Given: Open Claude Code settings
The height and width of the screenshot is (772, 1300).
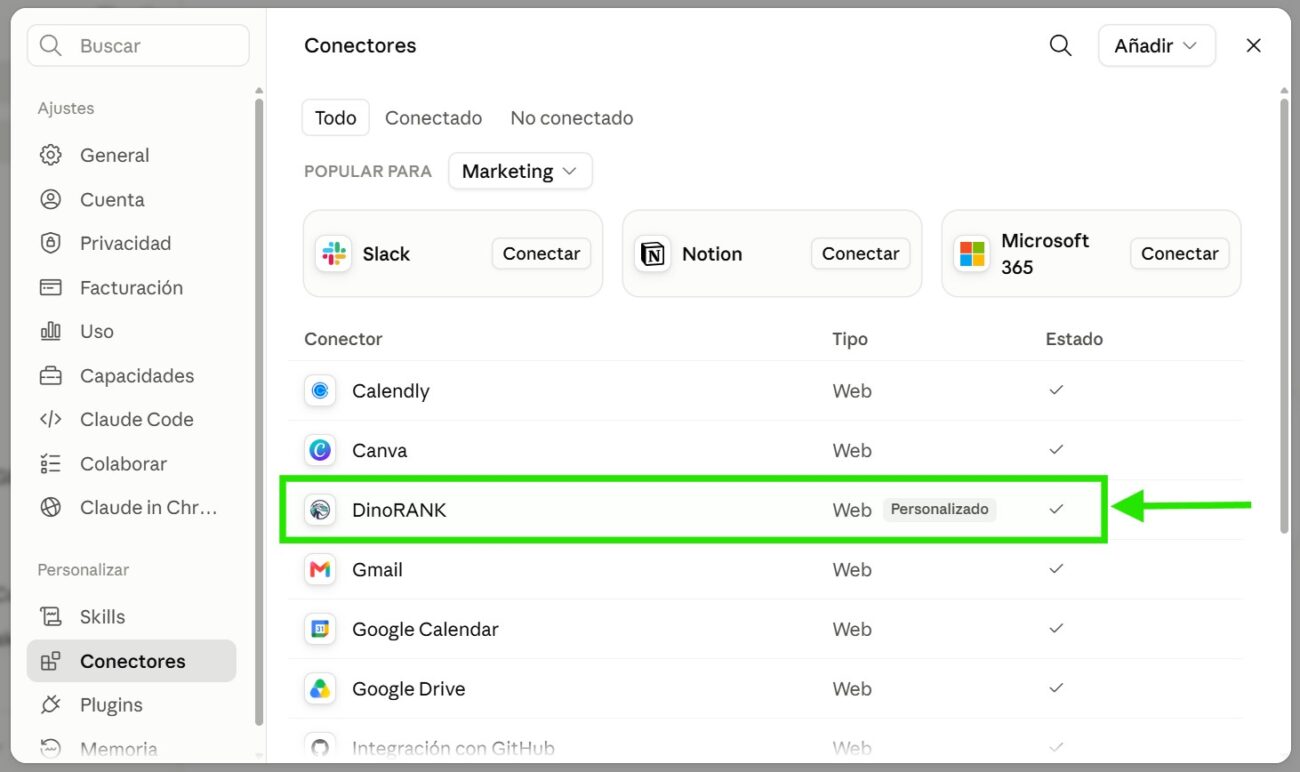Looking at the screenshot, I should coord(131,419).
